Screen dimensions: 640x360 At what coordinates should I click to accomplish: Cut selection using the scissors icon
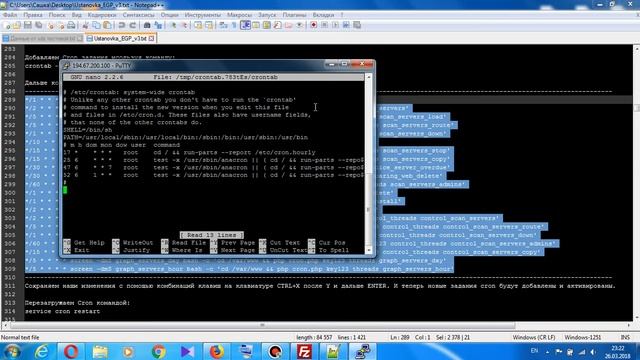[85, 25]
